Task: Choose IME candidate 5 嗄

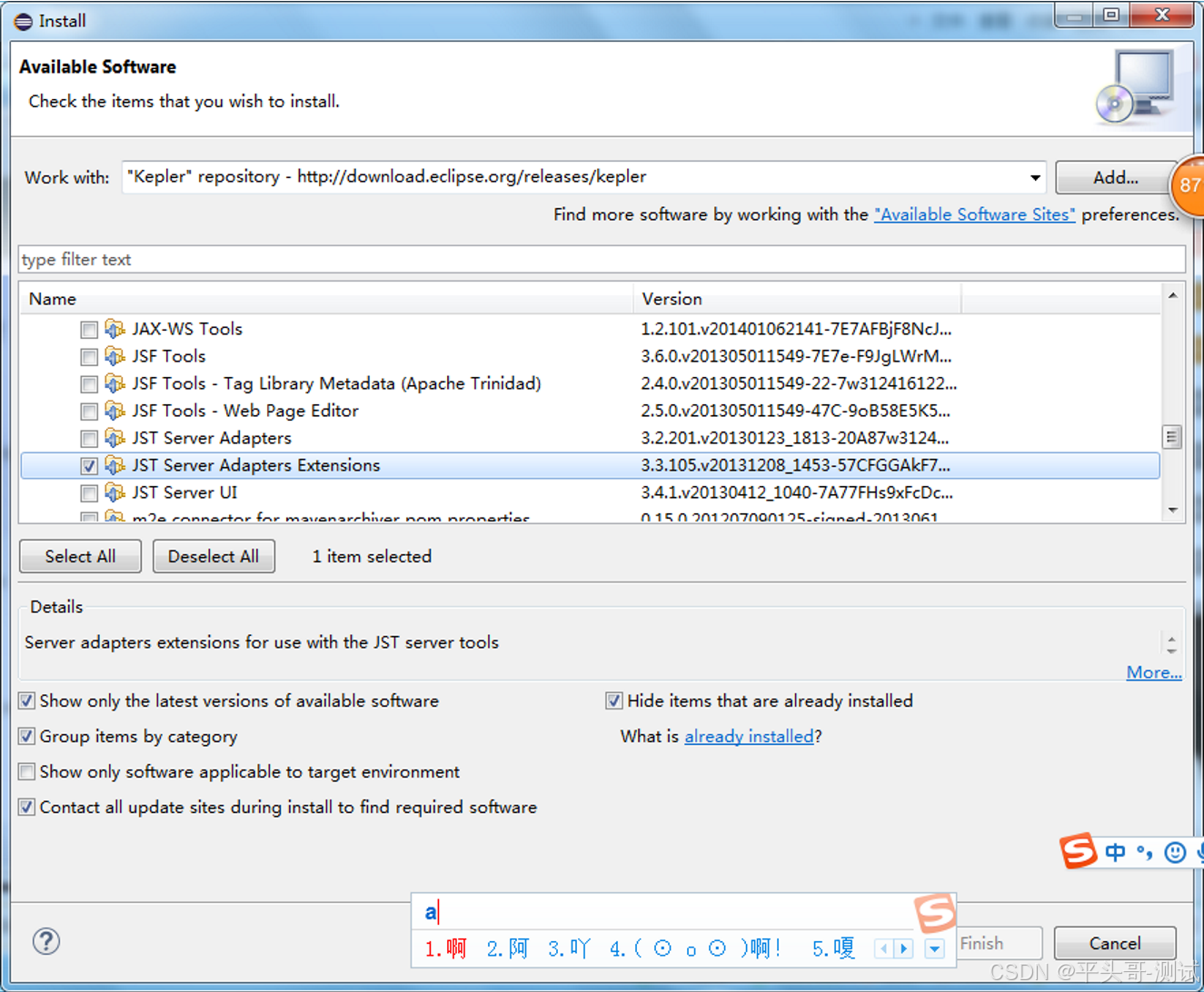Action: tap(833, 948)
